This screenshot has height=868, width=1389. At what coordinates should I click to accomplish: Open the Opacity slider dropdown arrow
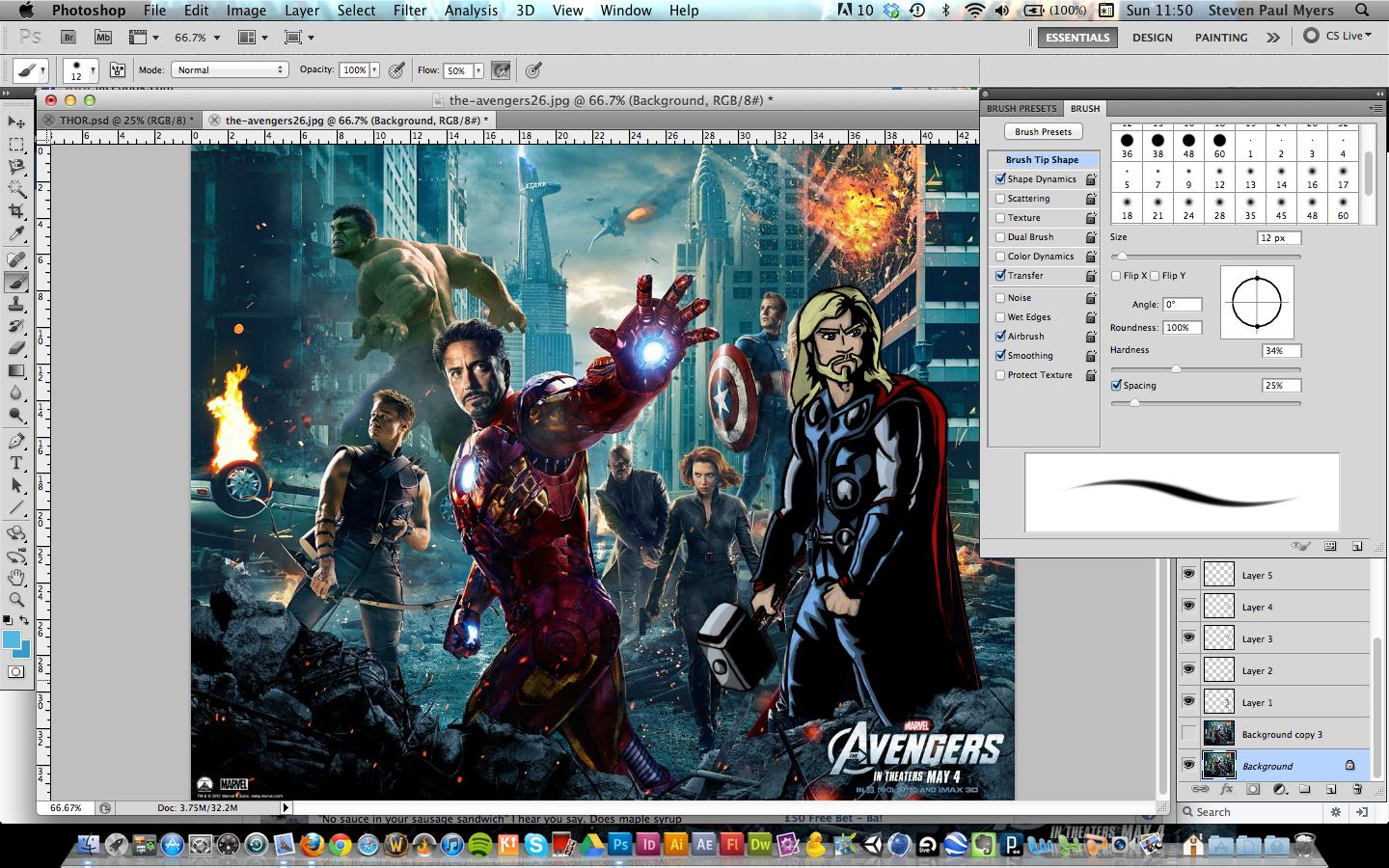click(x=374, y=69)
